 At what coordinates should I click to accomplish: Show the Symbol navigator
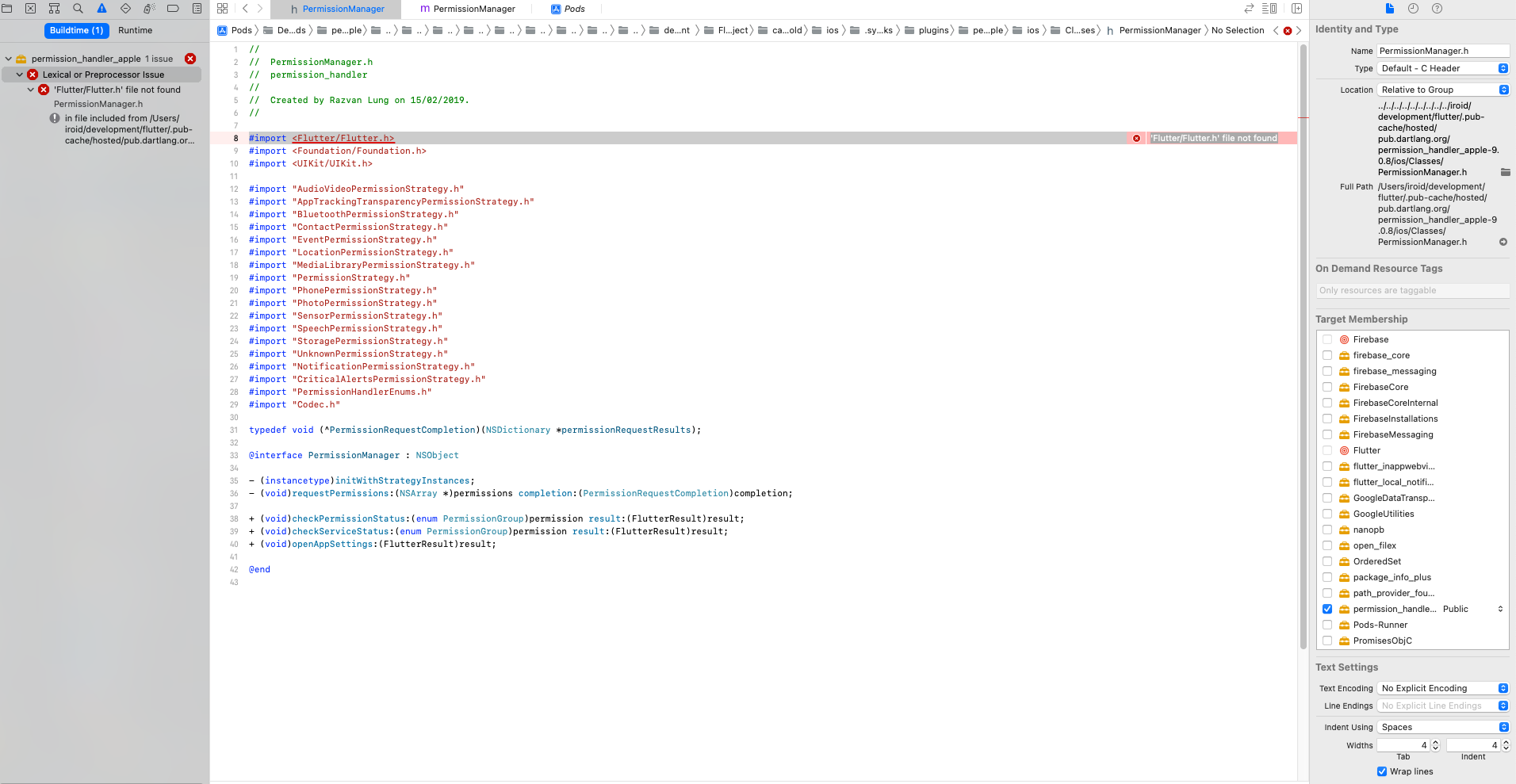(54, 9)
